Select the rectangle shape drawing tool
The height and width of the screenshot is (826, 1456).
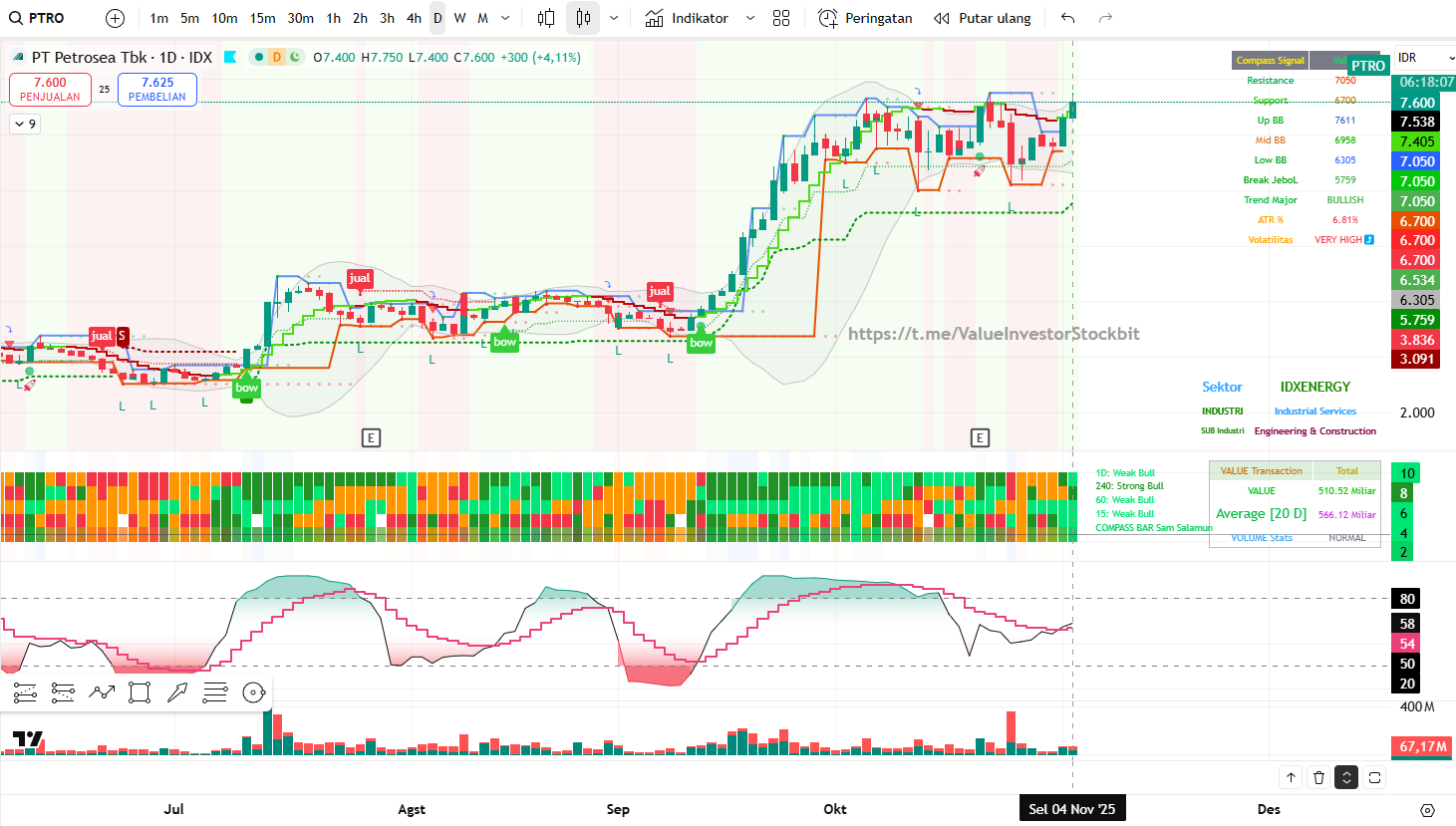(140, 692)
